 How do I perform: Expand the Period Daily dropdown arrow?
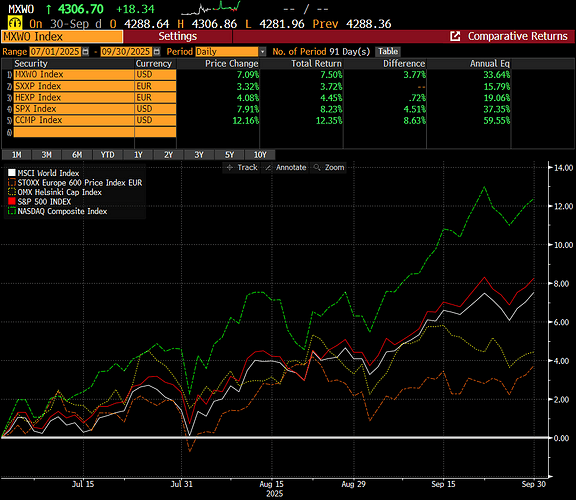(x=262, y=52)
